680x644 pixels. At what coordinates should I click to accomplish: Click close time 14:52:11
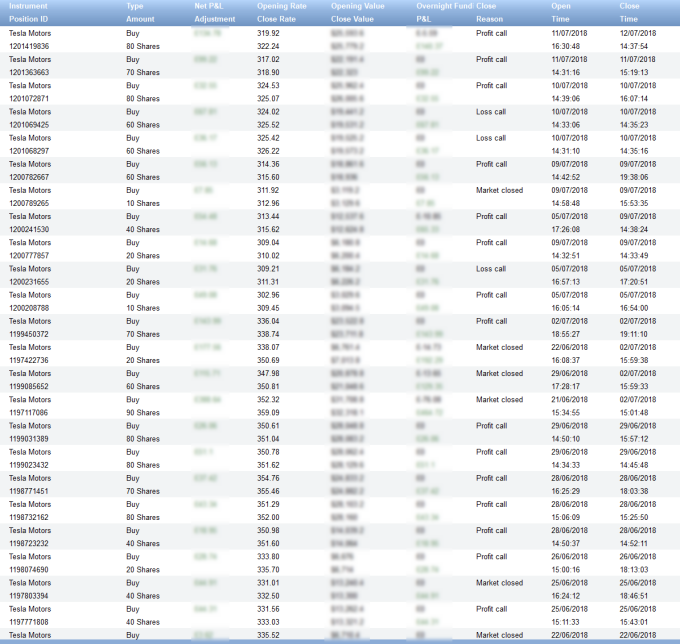coord(634,543)
